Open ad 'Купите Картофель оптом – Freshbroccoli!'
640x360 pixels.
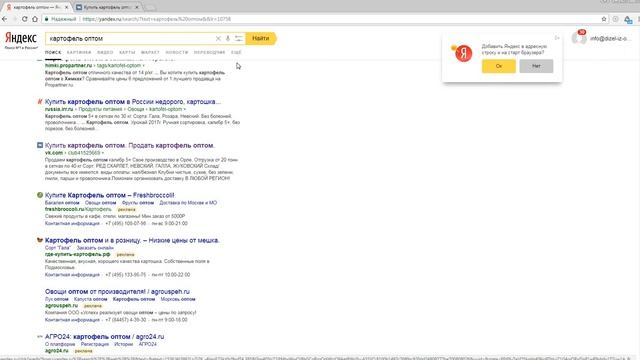109,195
